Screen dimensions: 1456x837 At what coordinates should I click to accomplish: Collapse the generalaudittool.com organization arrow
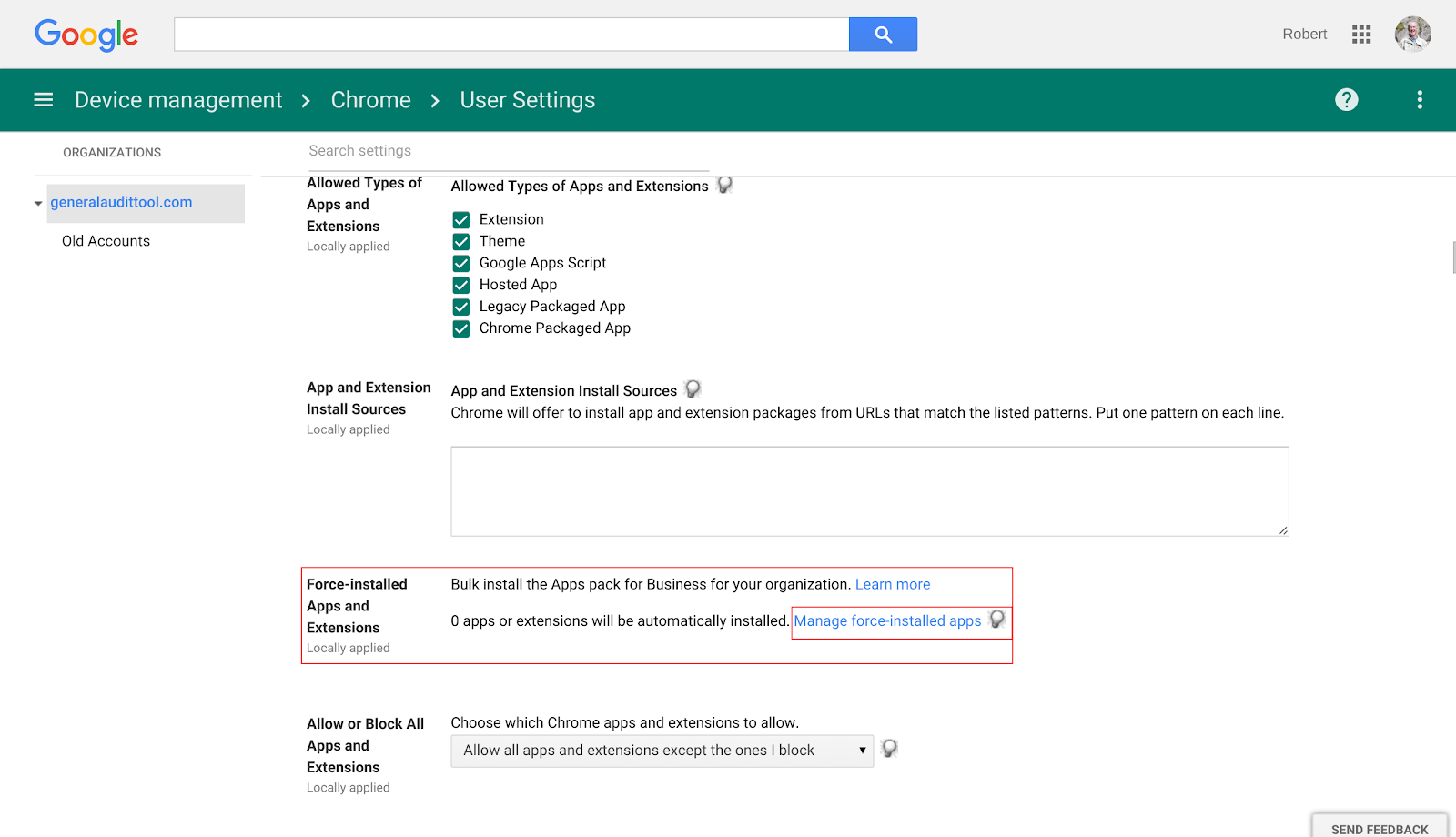38,203
